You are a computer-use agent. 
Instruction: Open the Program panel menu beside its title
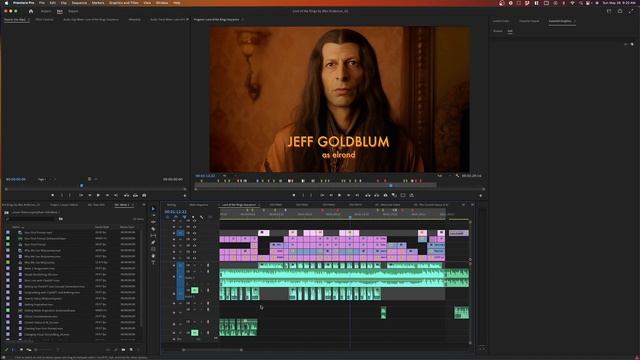point(242,20)
